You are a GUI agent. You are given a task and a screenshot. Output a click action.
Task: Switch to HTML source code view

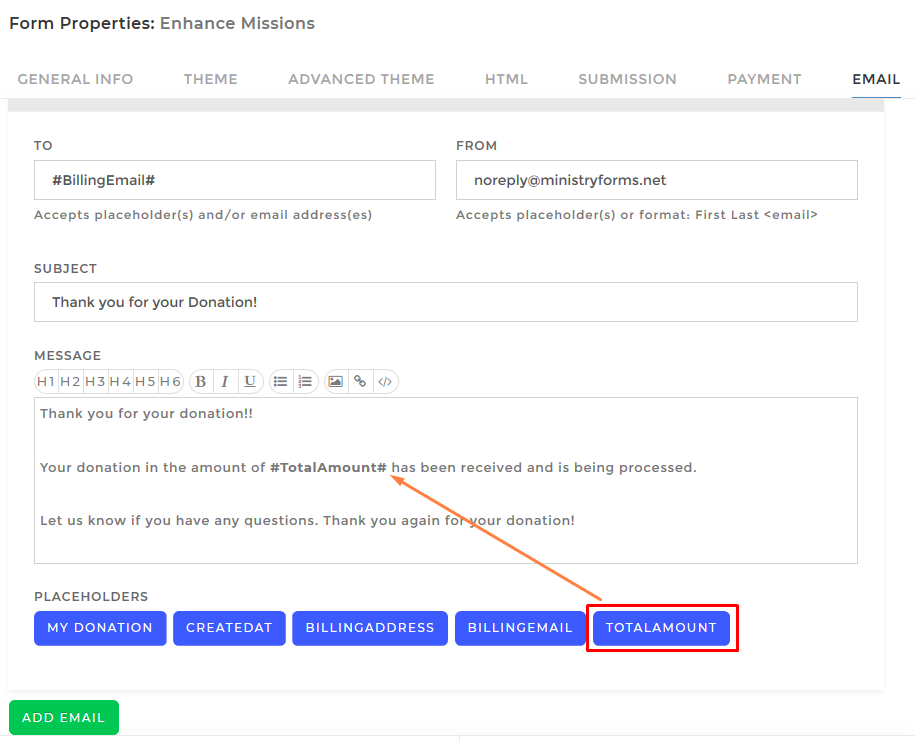(x=385, y=381)
